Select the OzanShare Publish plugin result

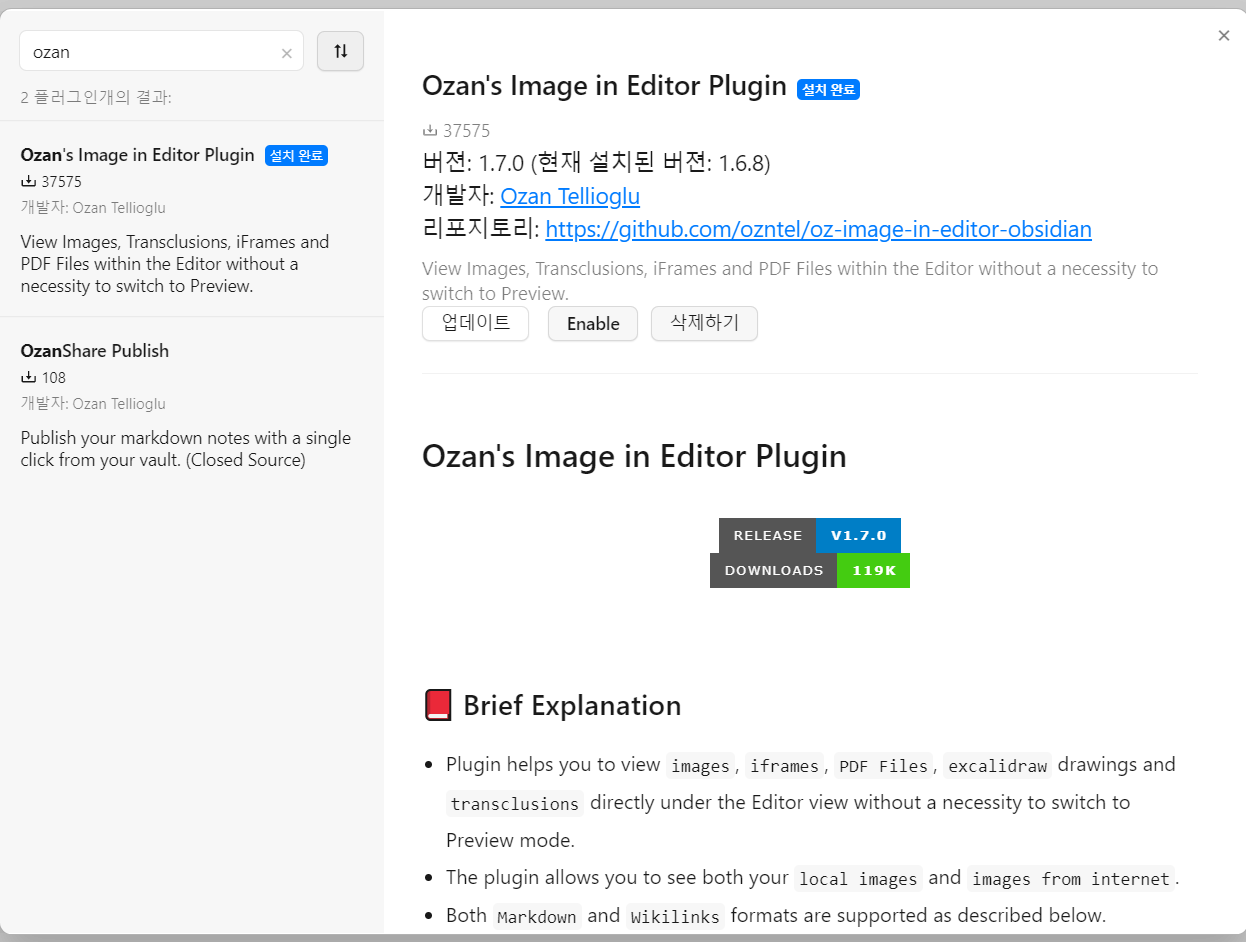[192, 404]
